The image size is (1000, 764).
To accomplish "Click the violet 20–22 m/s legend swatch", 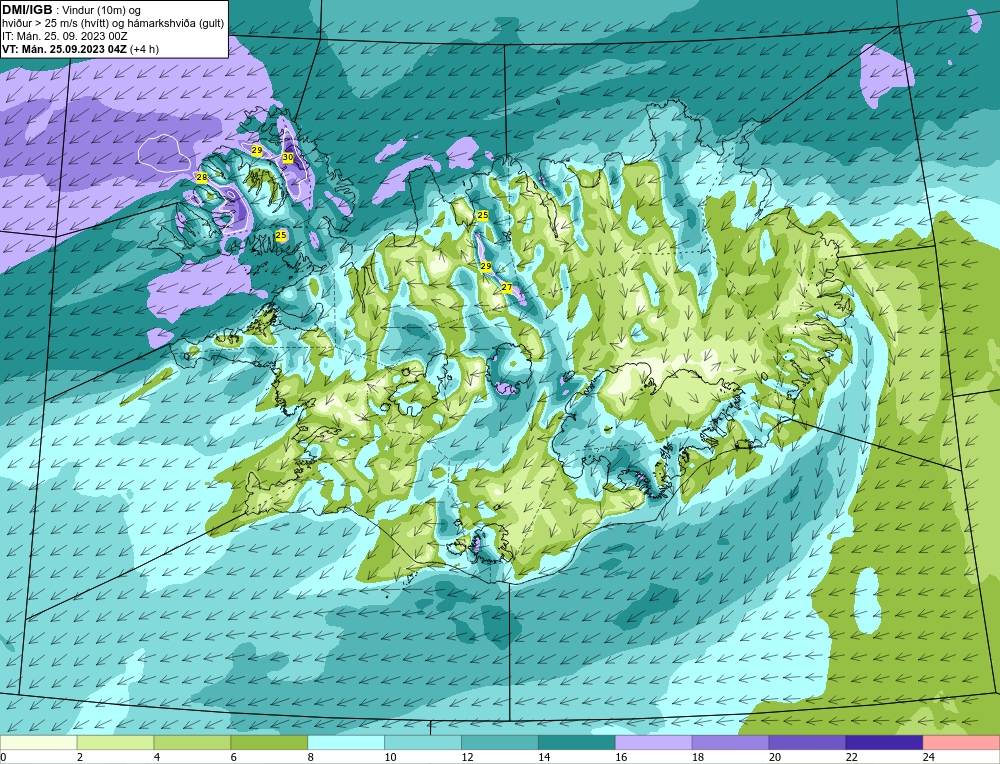I will tap(807, 743).
